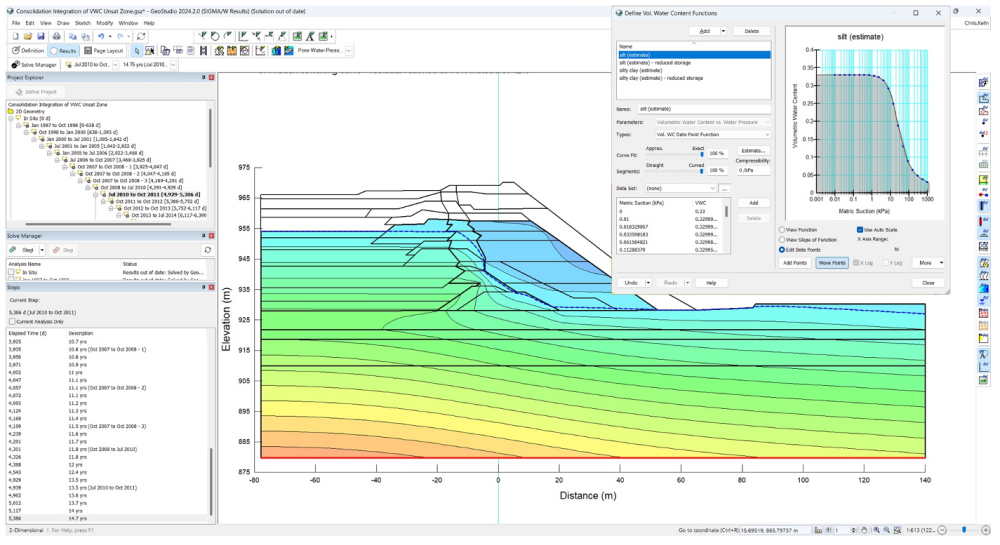Click the Sketch Lines icon
Screen dimensions: 1000x545
click(203, 36)
